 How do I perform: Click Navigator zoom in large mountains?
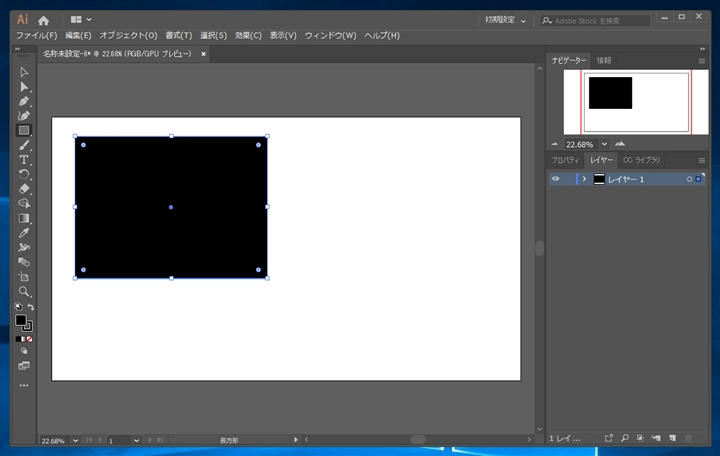pos(620,144)
